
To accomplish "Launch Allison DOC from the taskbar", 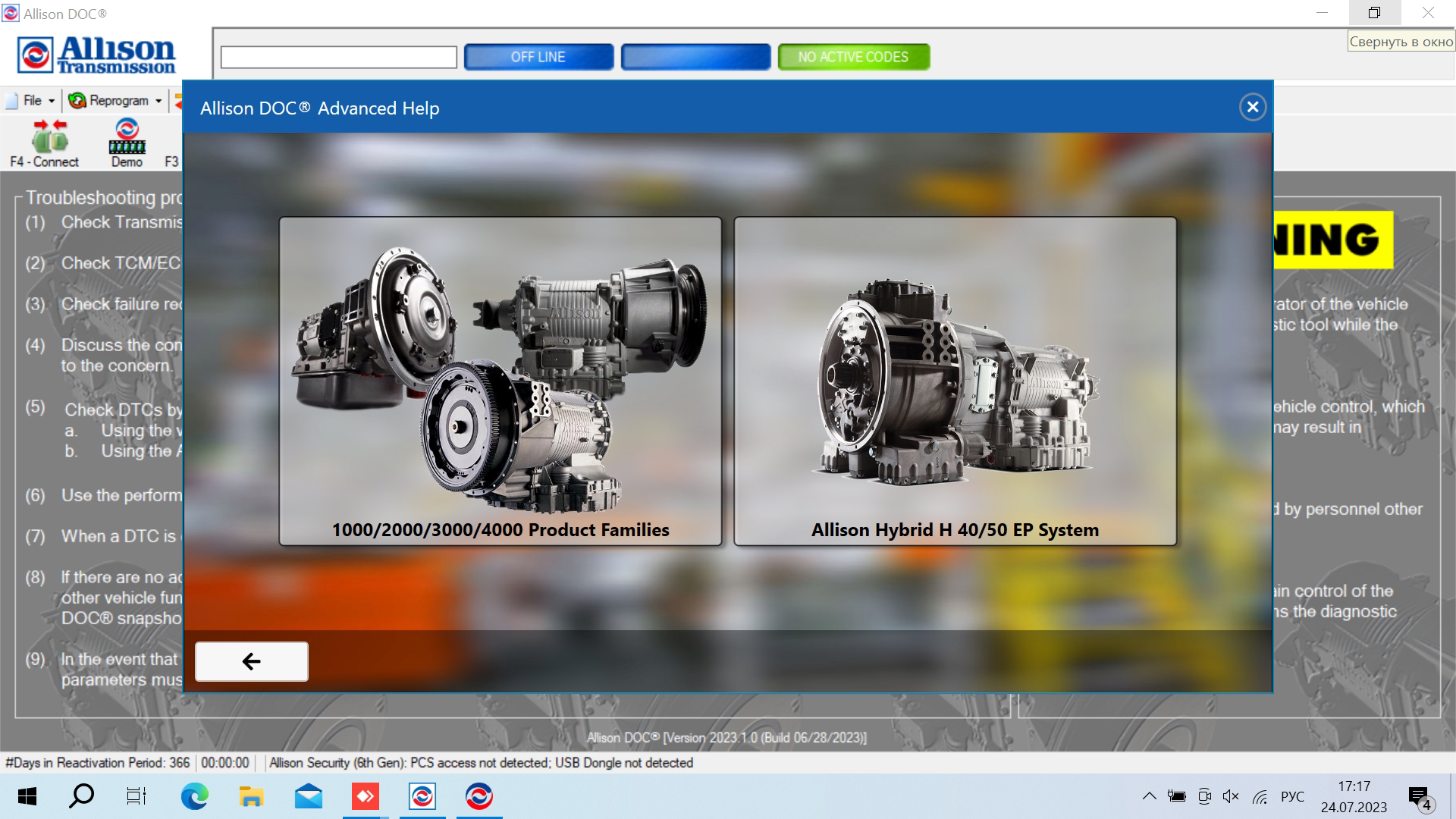I will click(x=423, y=796).
